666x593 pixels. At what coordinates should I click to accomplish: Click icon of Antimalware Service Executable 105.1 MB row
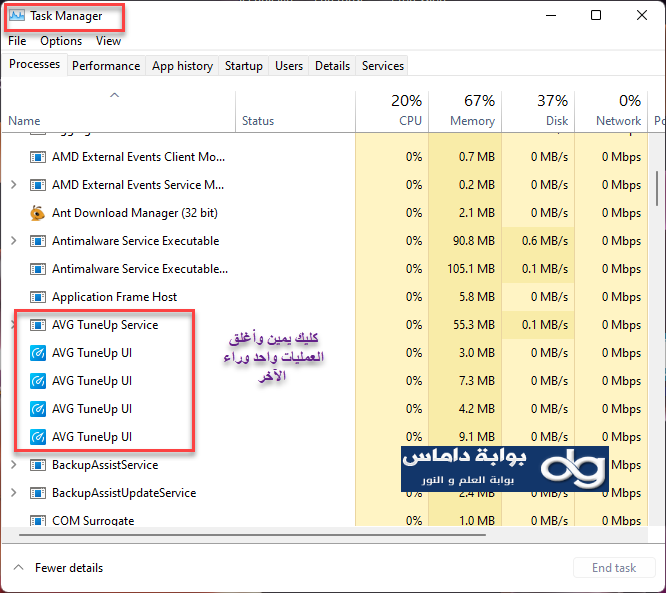coord(38,269)
